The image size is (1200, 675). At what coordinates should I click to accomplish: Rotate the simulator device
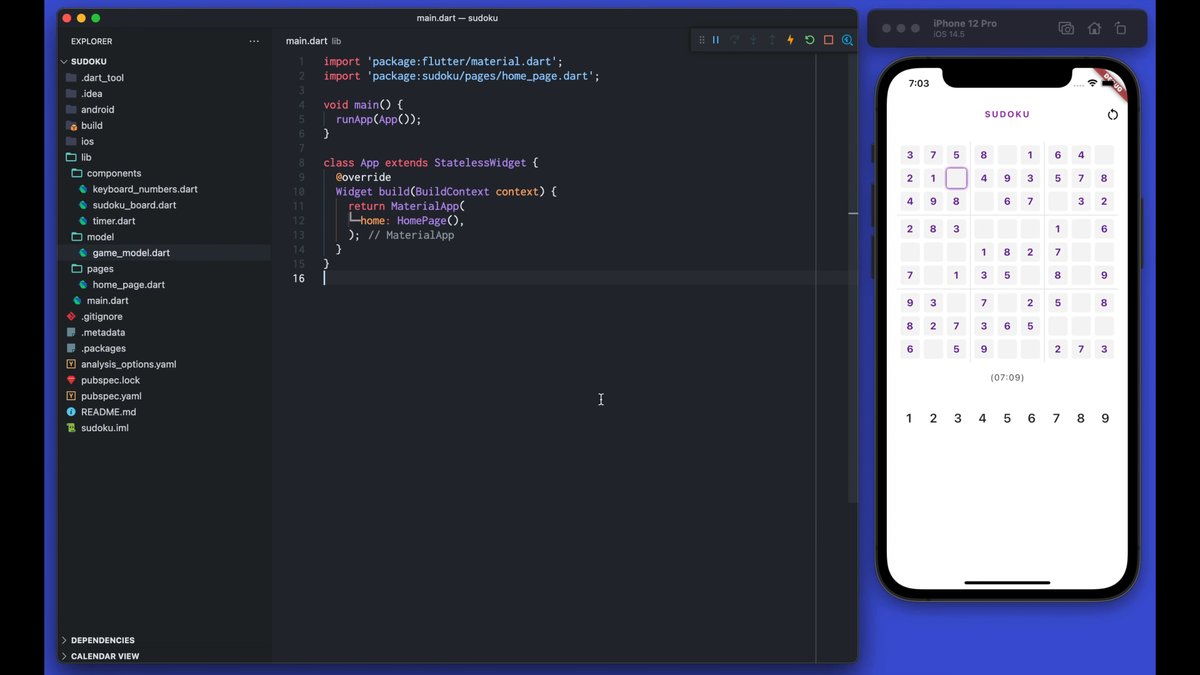(x=1120, y=29)
